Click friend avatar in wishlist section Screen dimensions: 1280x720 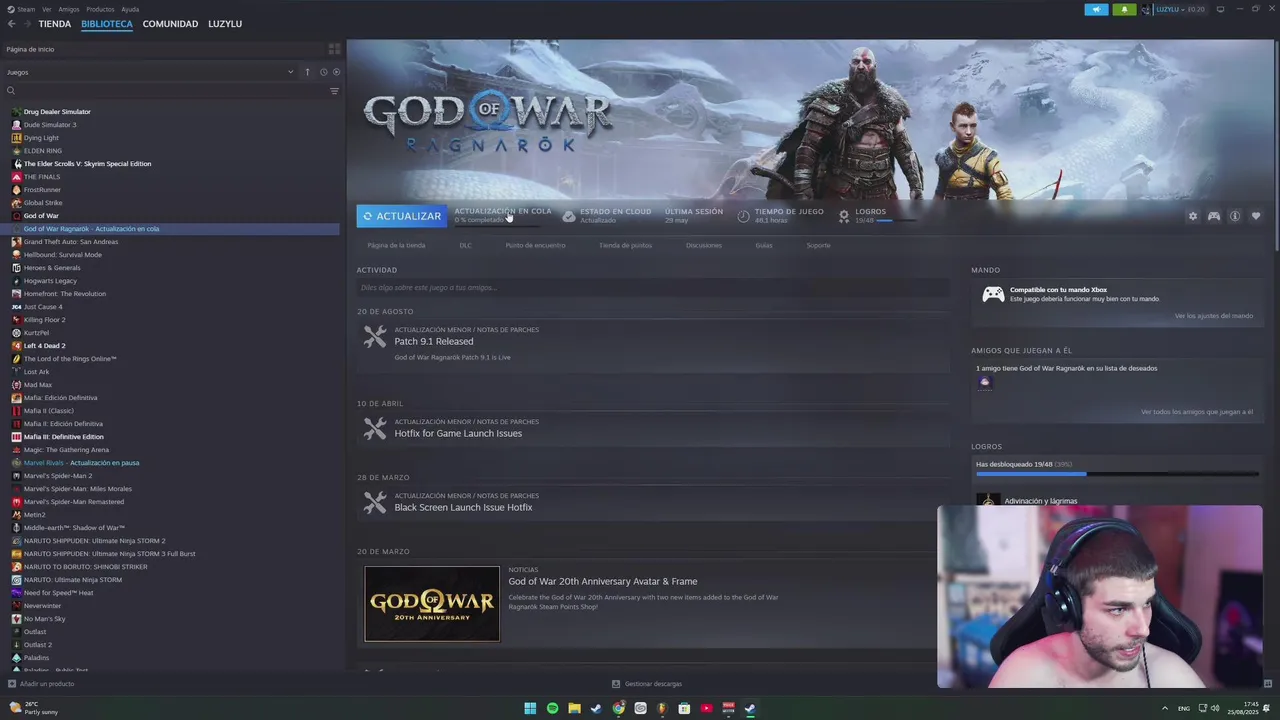(985, 383)
